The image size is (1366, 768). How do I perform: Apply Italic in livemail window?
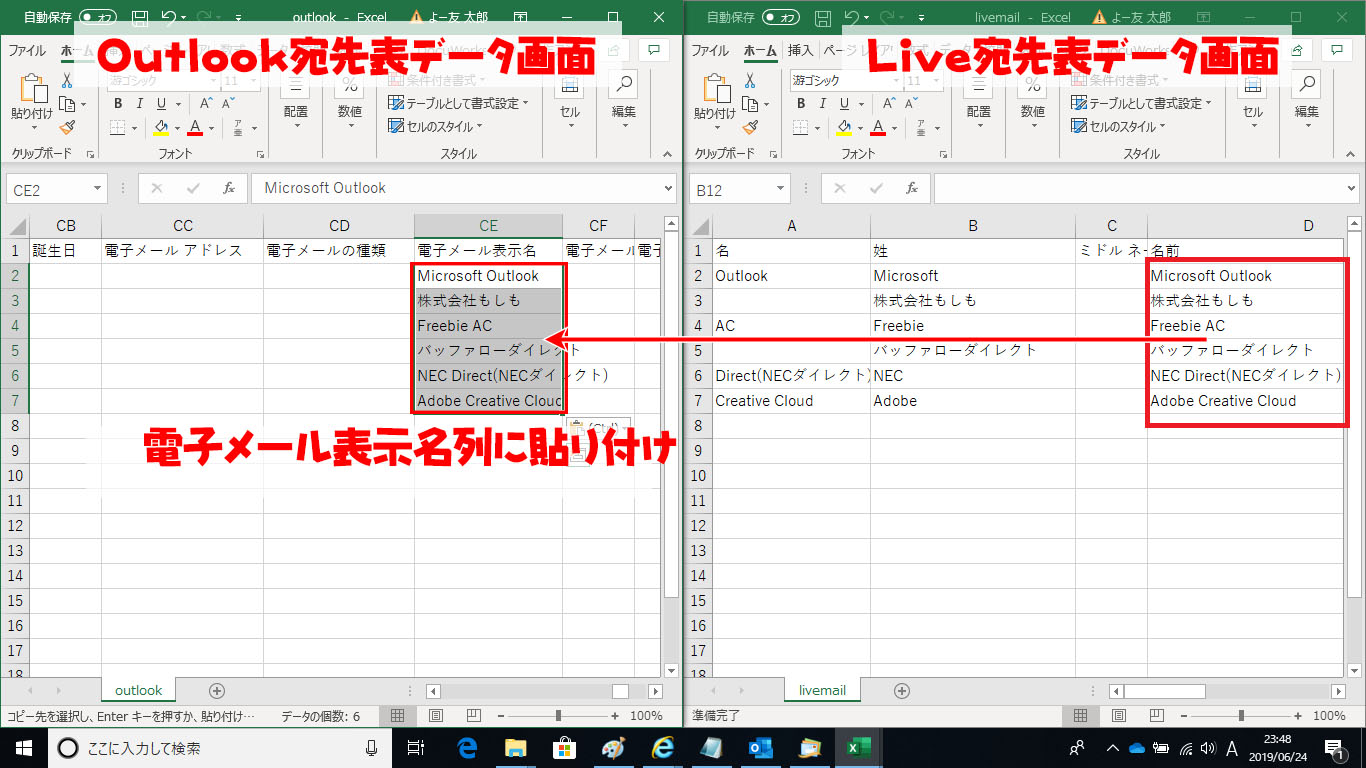[x=823, y=103]
